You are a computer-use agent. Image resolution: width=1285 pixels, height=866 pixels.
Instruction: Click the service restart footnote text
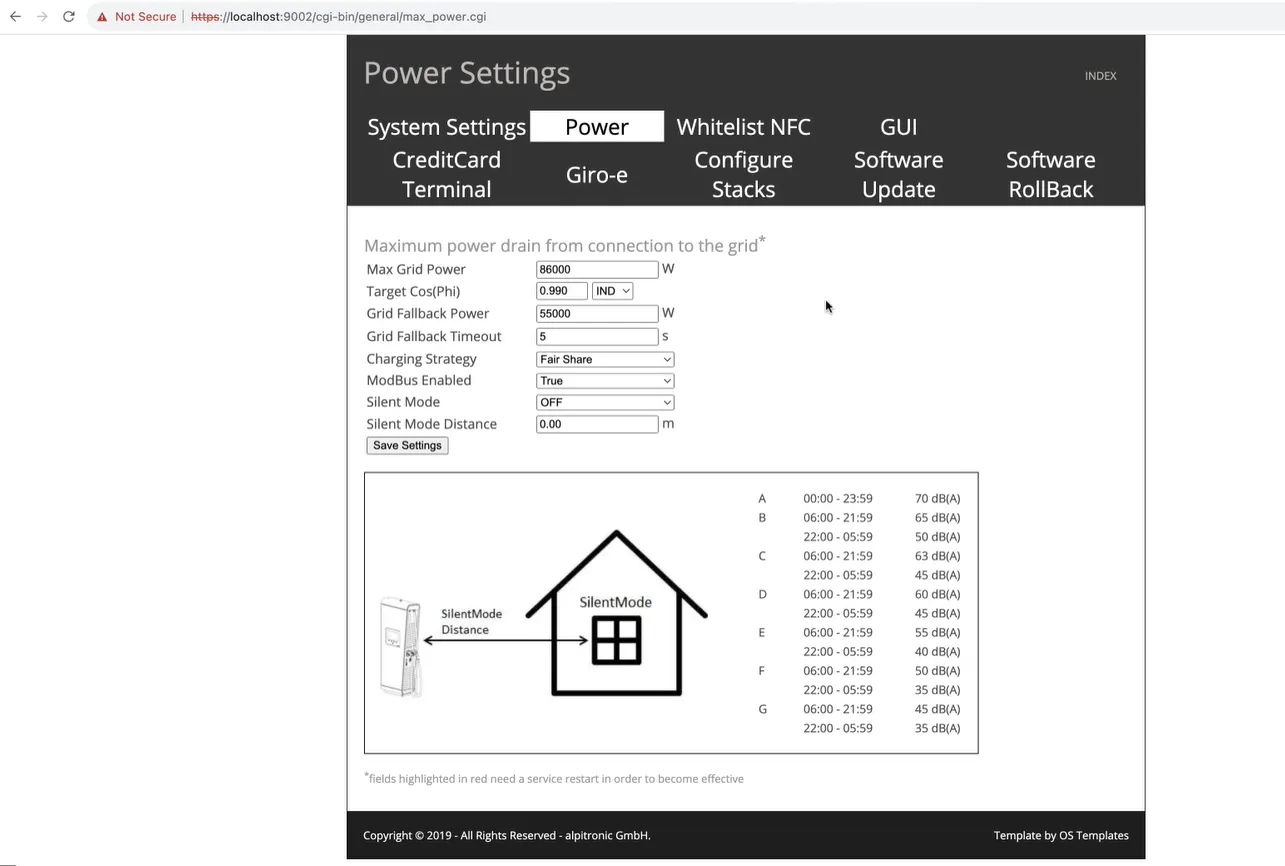(x=556, y=778)
